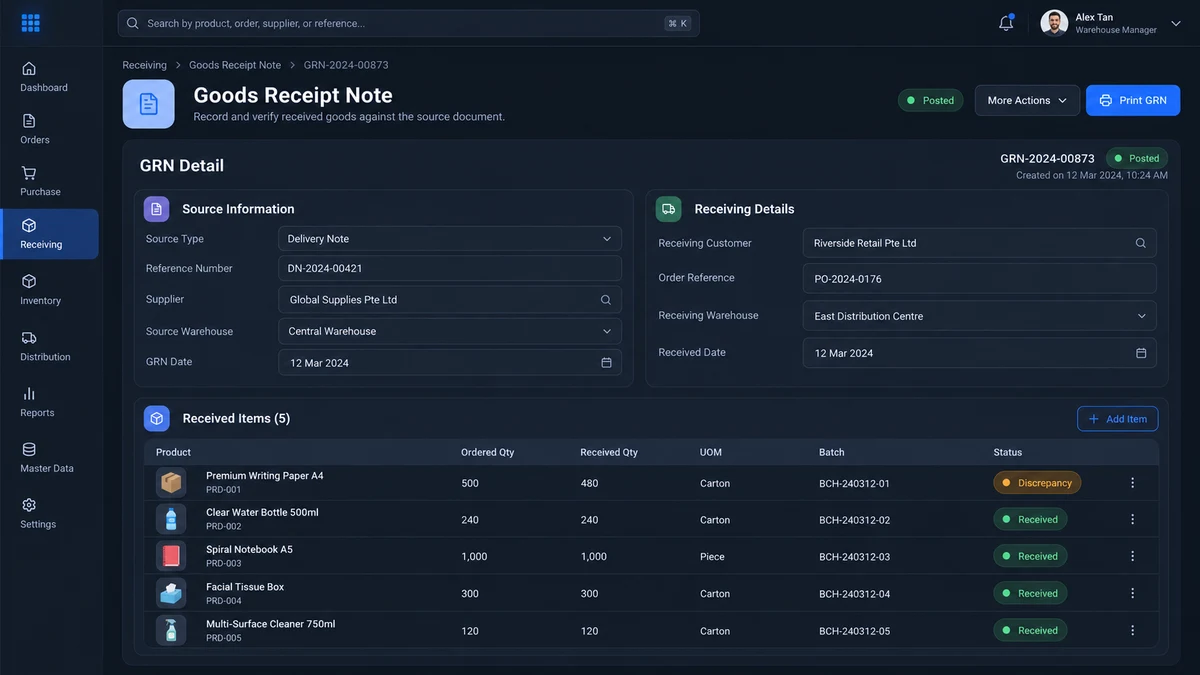This screenshot has height=675, width=1200.
Task: Click received quantity 480
Action: coord(589,483)
